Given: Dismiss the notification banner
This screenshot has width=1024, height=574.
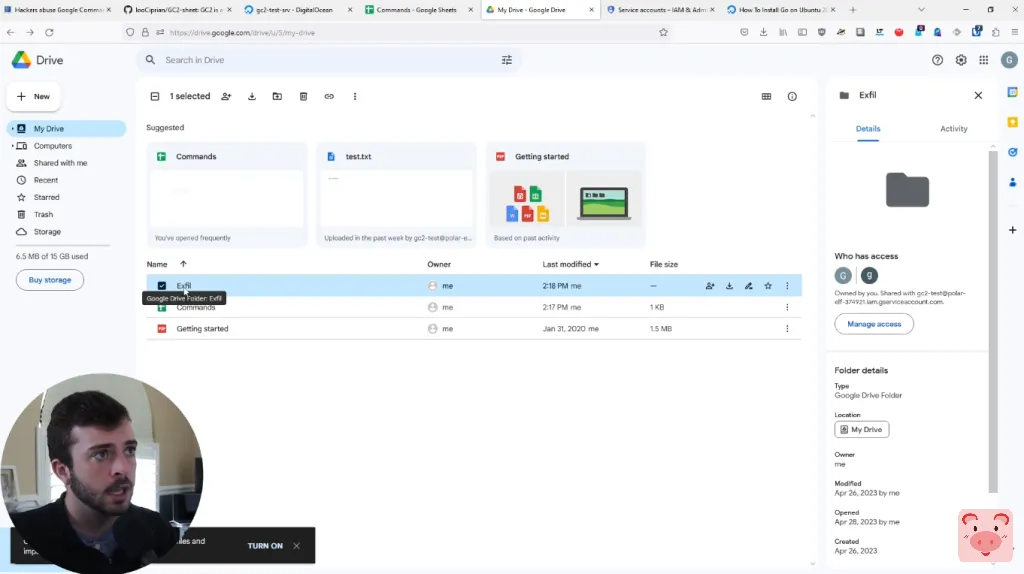Looking at the screenshot, I should point(296,545).
